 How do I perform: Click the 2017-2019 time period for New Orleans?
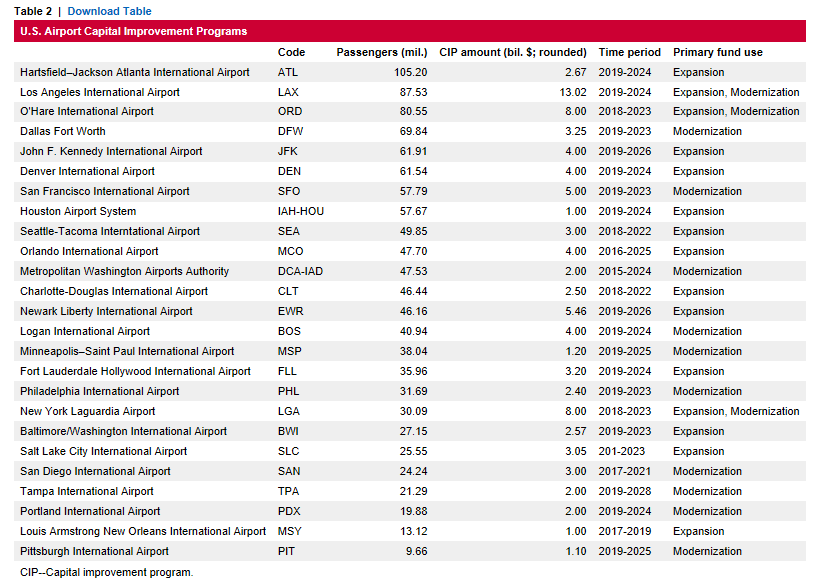click(x=625, y=531)
